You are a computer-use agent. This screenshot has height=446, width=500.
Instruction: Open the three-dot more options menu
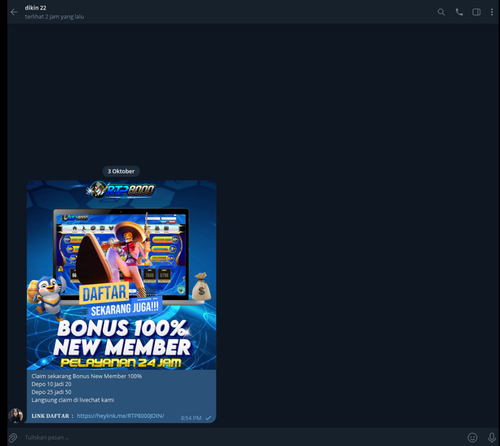[x=492, y=12]
